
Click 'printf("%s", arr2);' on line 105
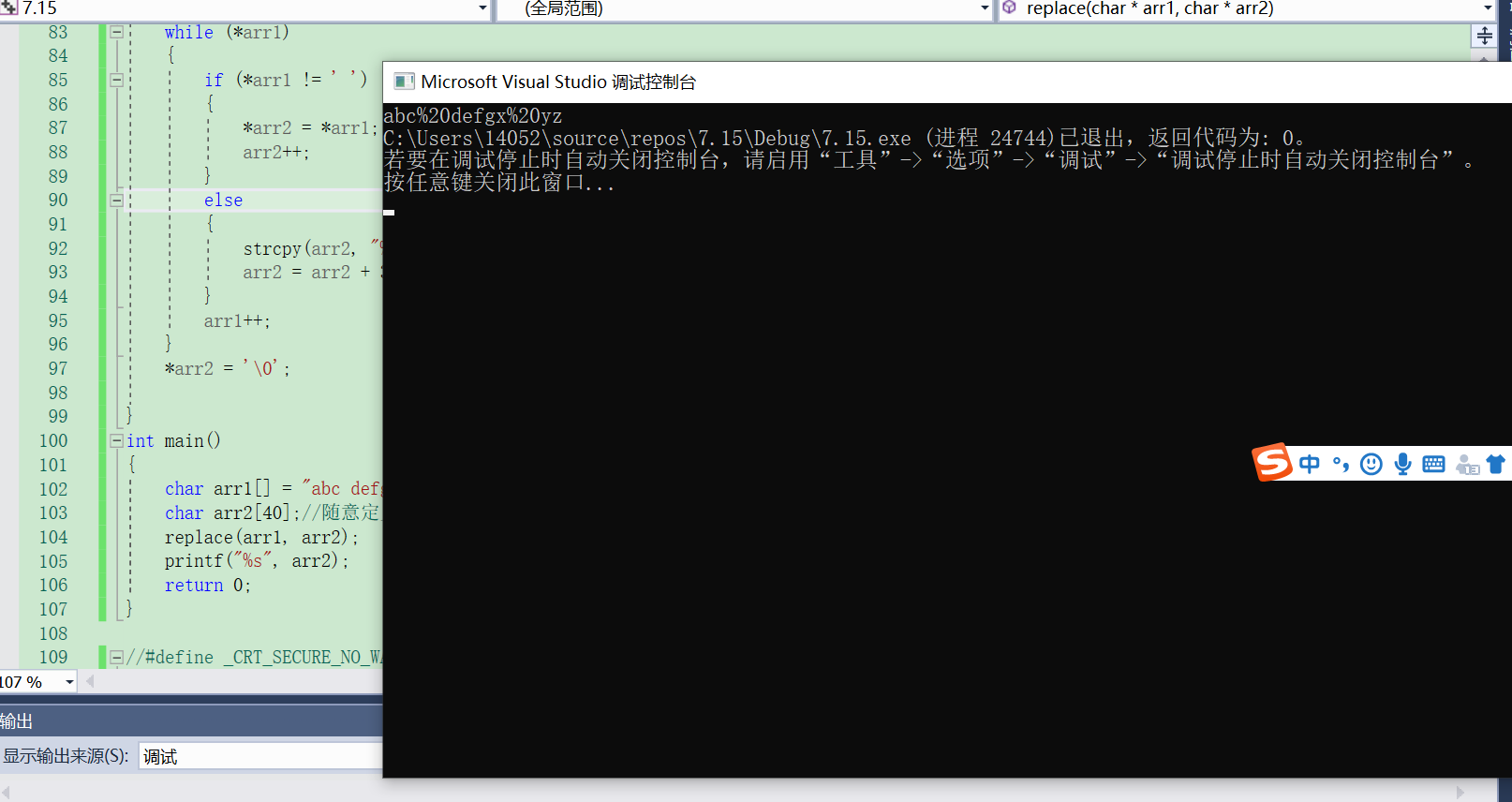[257, 560]
